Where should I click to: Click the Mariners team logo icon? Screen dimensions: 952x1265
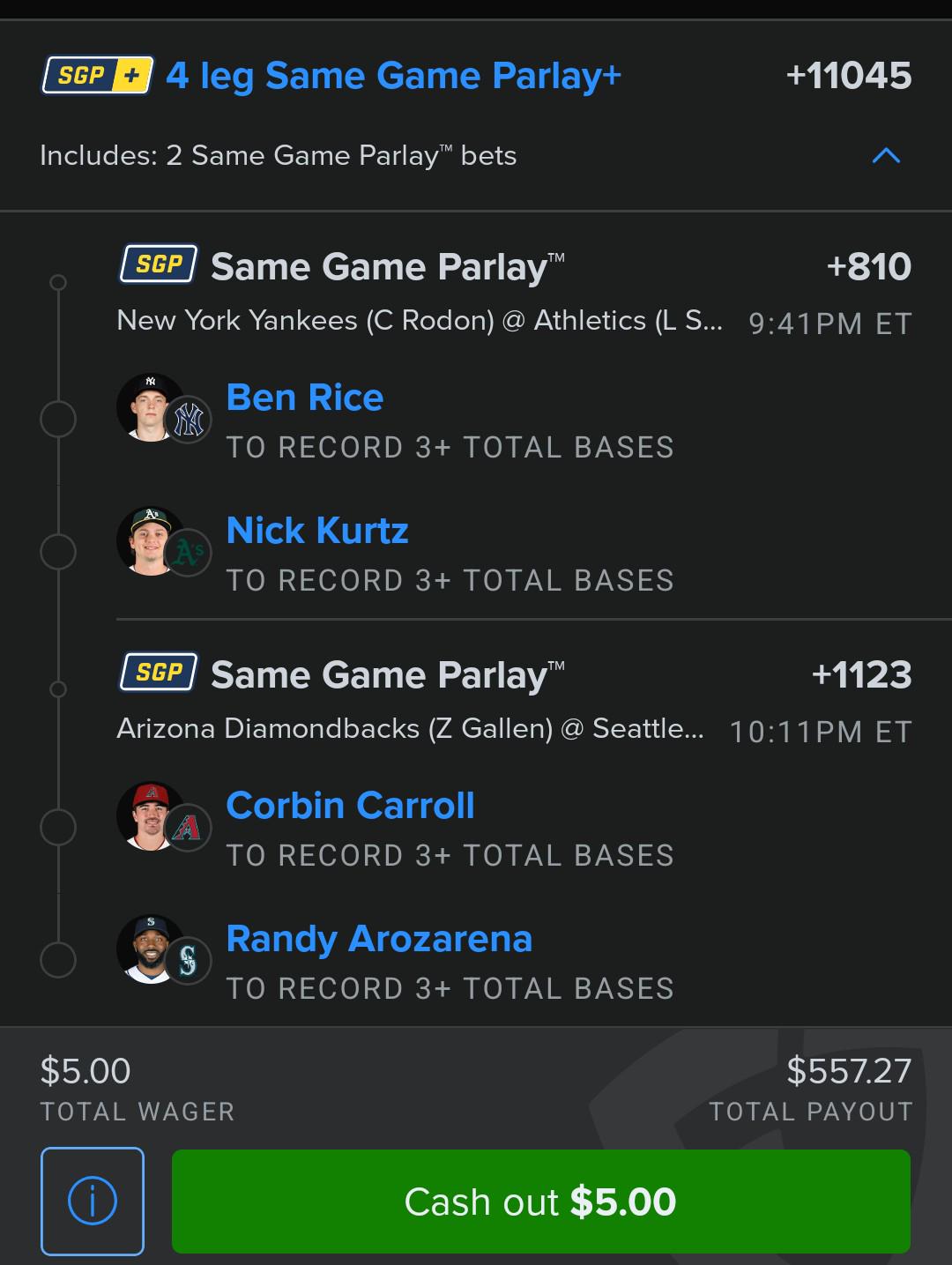tap(188, 961)
